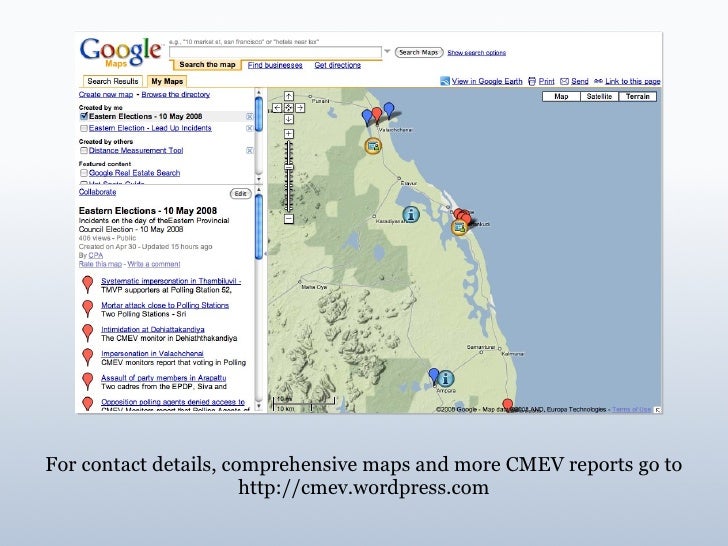Click the red pin at bottom map edge
728x546 pixels.
click(508, 405)
